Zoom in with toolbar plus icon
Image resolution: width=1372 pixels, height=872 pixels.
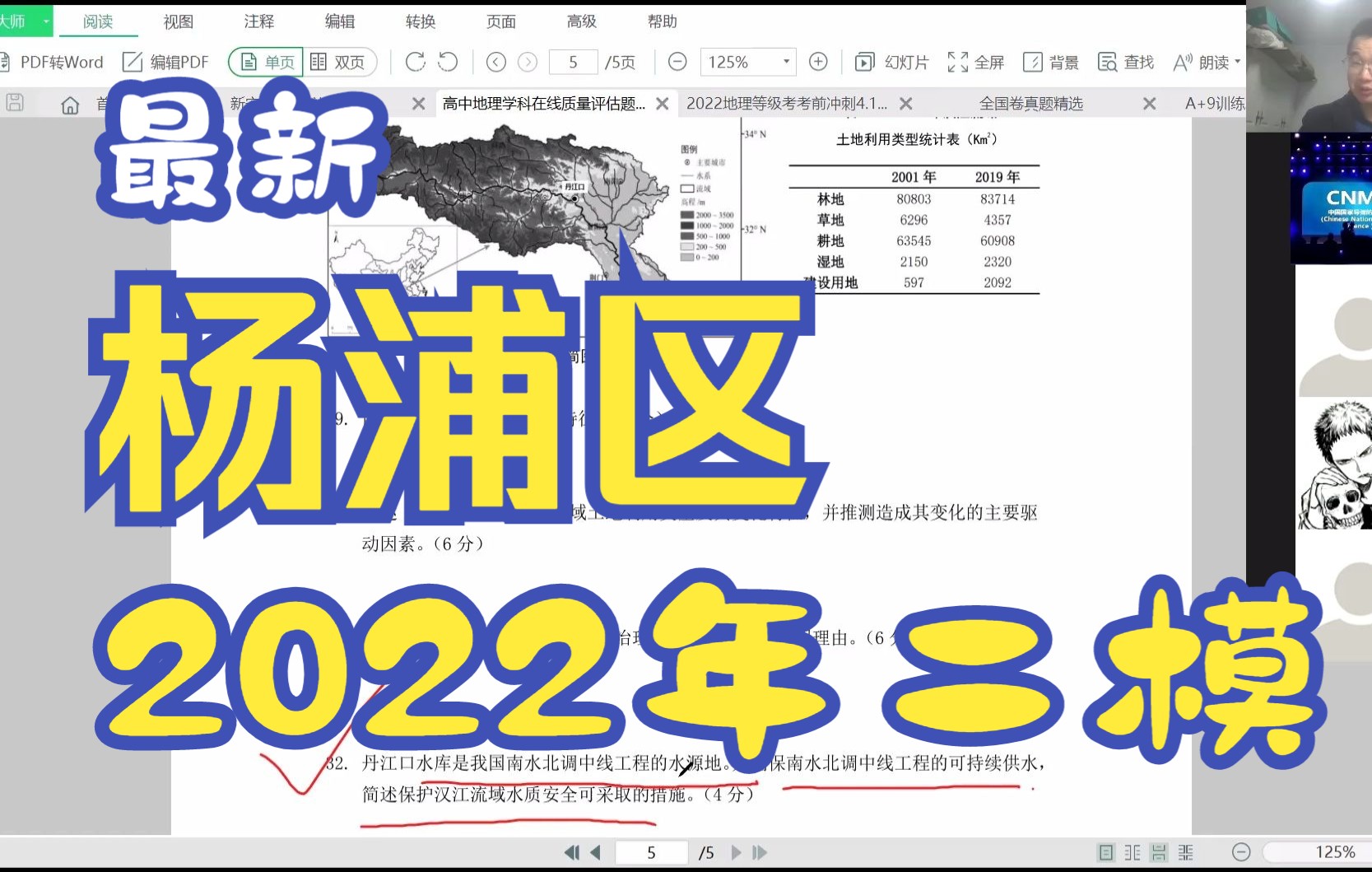(818, 62)
